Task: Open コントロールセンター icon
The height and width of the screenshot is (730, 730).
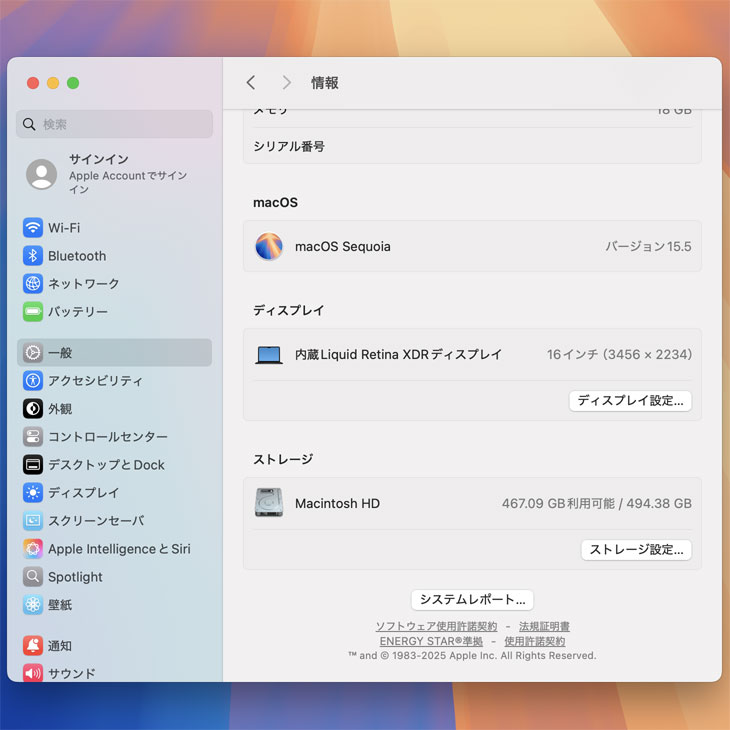Action: (x=33, y=436)
